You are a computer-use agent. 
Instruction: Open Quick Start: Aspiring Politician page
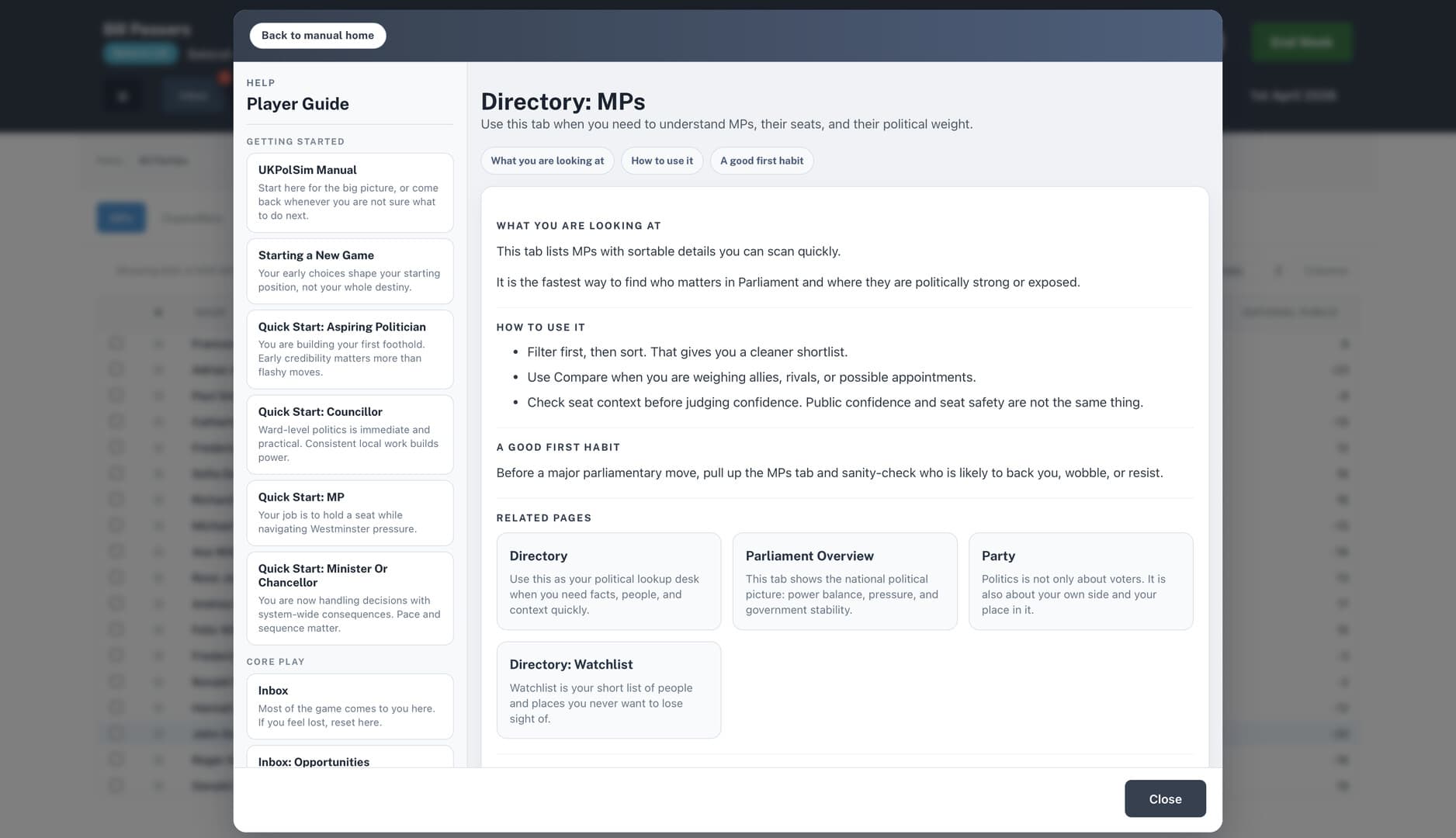(x=349, y=349)
